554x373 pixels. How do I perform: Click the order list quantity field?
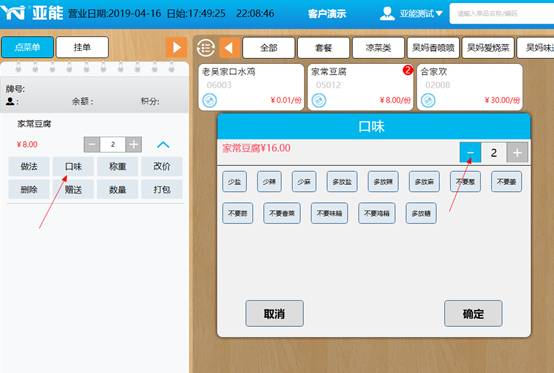[x=113, y=144]
